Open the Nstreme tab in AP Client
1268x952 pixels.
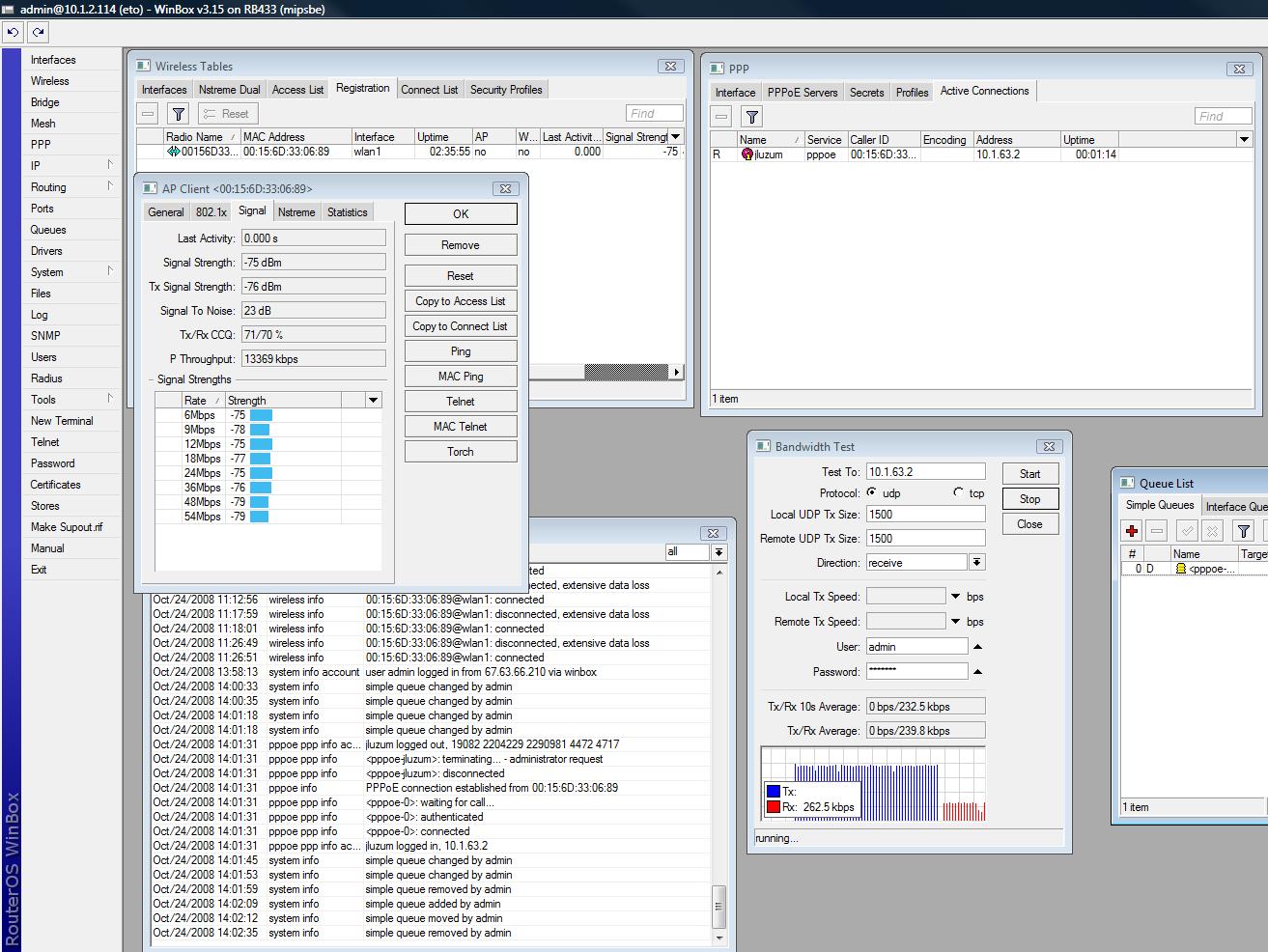(296, 211)
